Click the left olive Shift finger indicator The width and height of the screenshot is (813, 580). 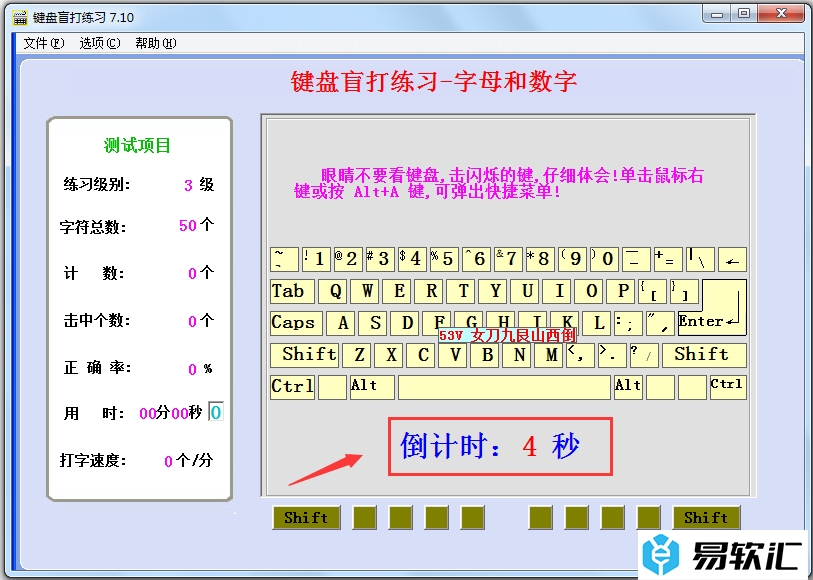[306, 517]
